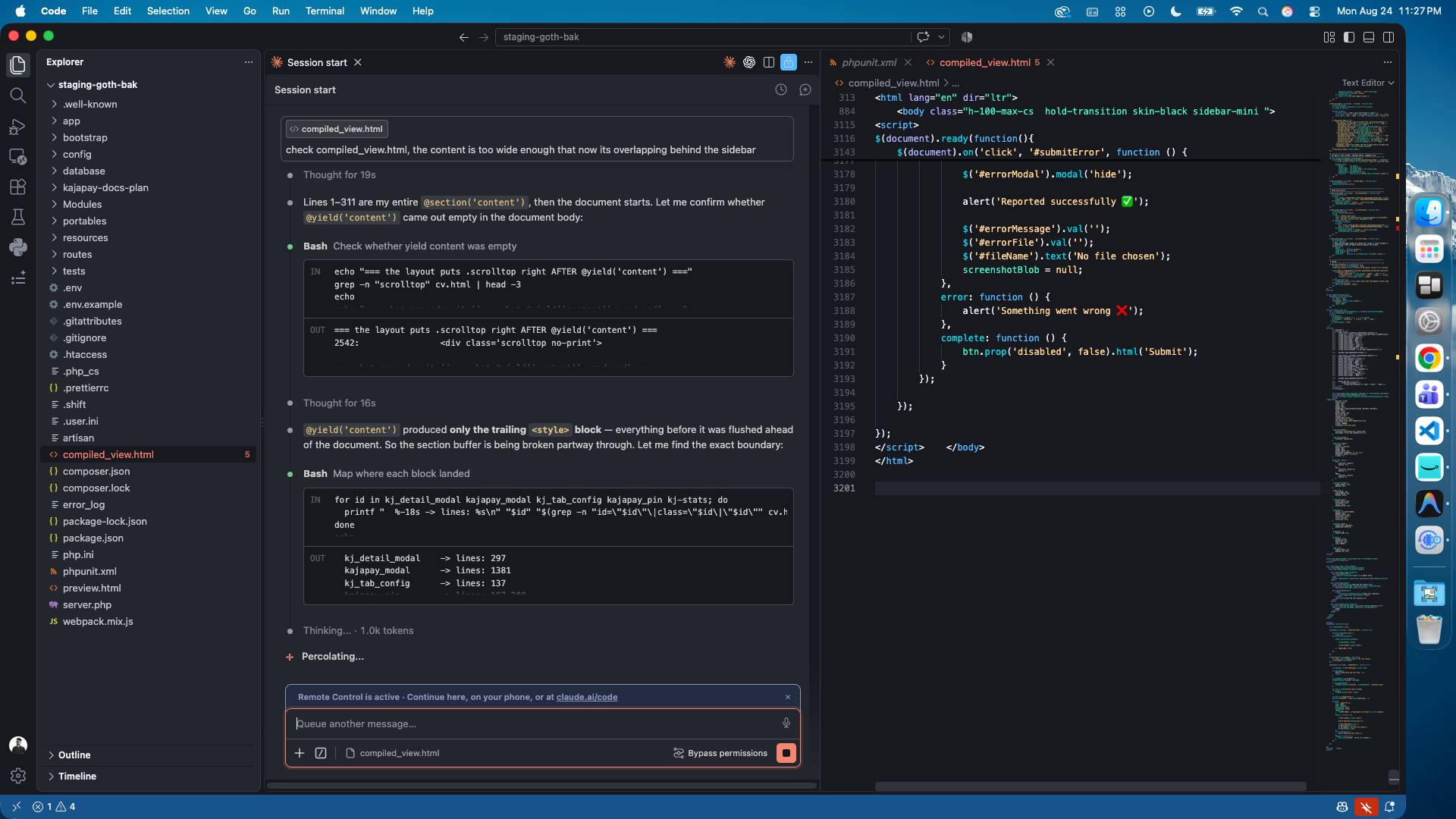The height and width of the screenshot is (819, 1456).
Task: Focus the Queue another message input
Action: click(535, 723)
